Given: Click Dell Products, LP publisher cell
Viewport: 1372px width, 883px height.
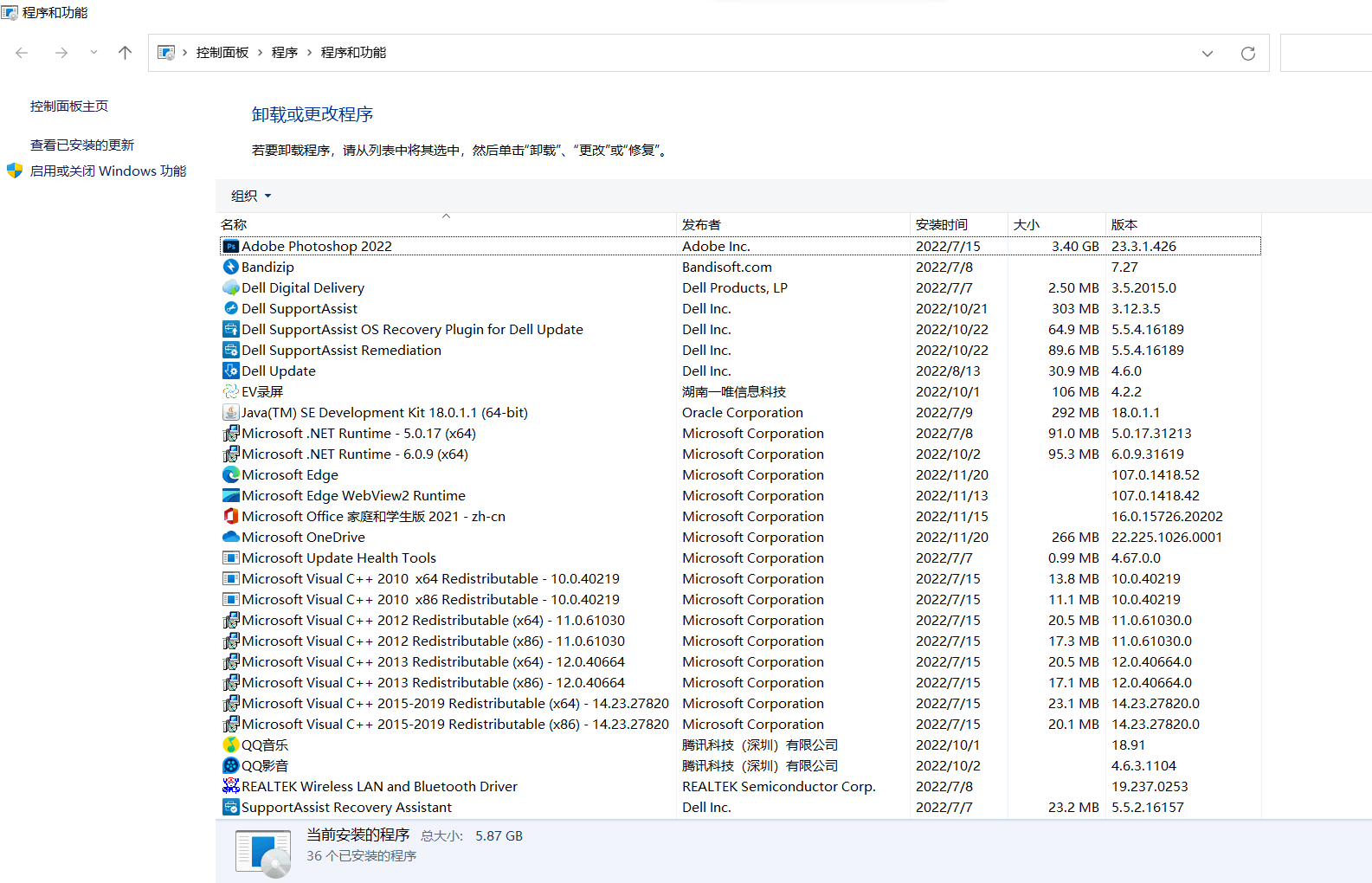Looking at the screenshot, I should [735, 288].
